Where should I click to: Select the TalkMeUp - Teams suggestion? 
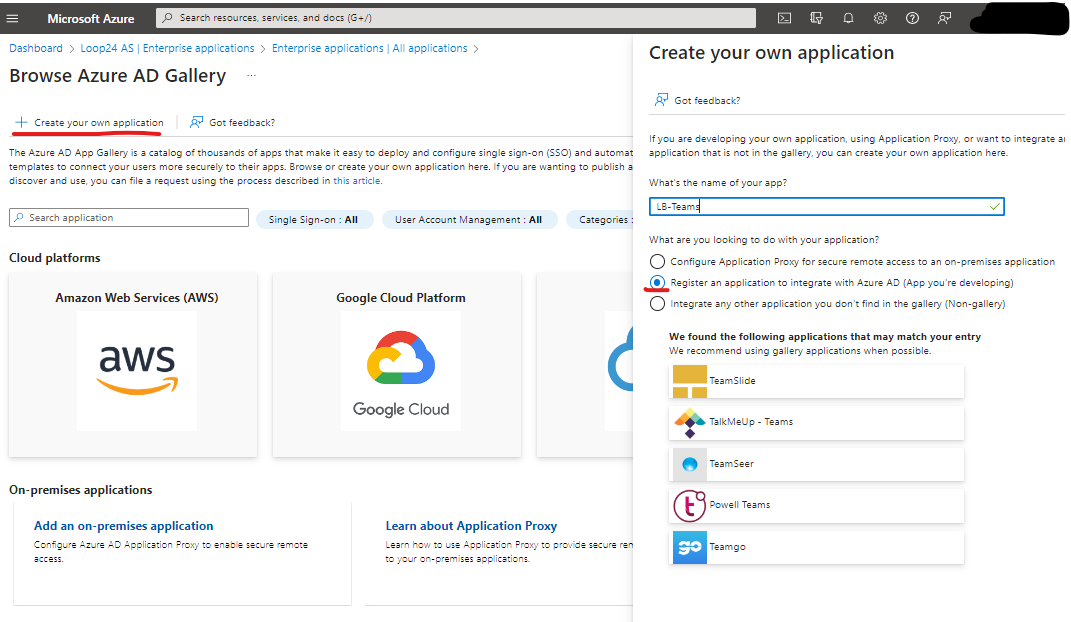[x=816, y=423]
